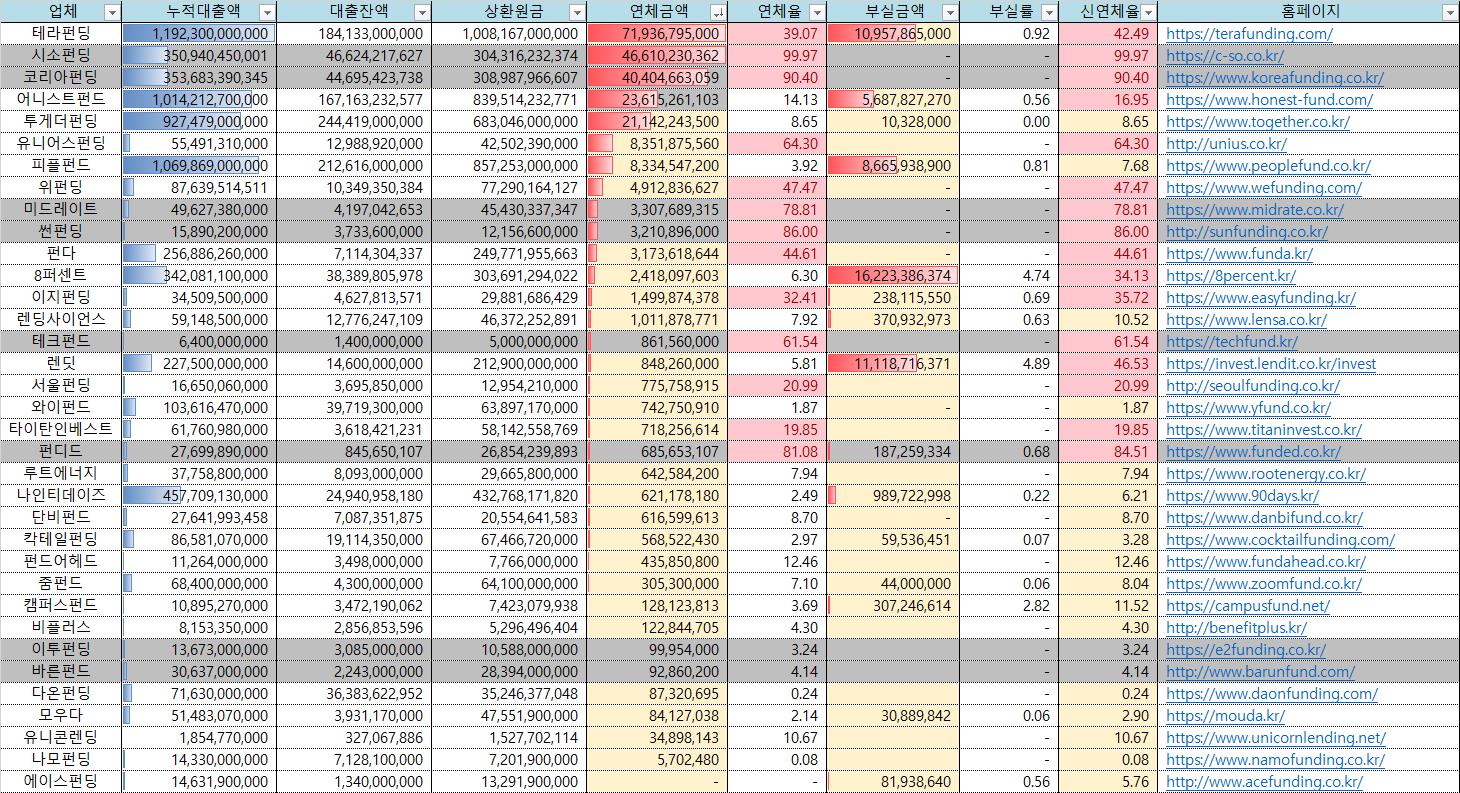Screen dimensions: 1460x793
Task: Select the 코리아펀딩 company name cell
Action: click(x=61, y=78)
